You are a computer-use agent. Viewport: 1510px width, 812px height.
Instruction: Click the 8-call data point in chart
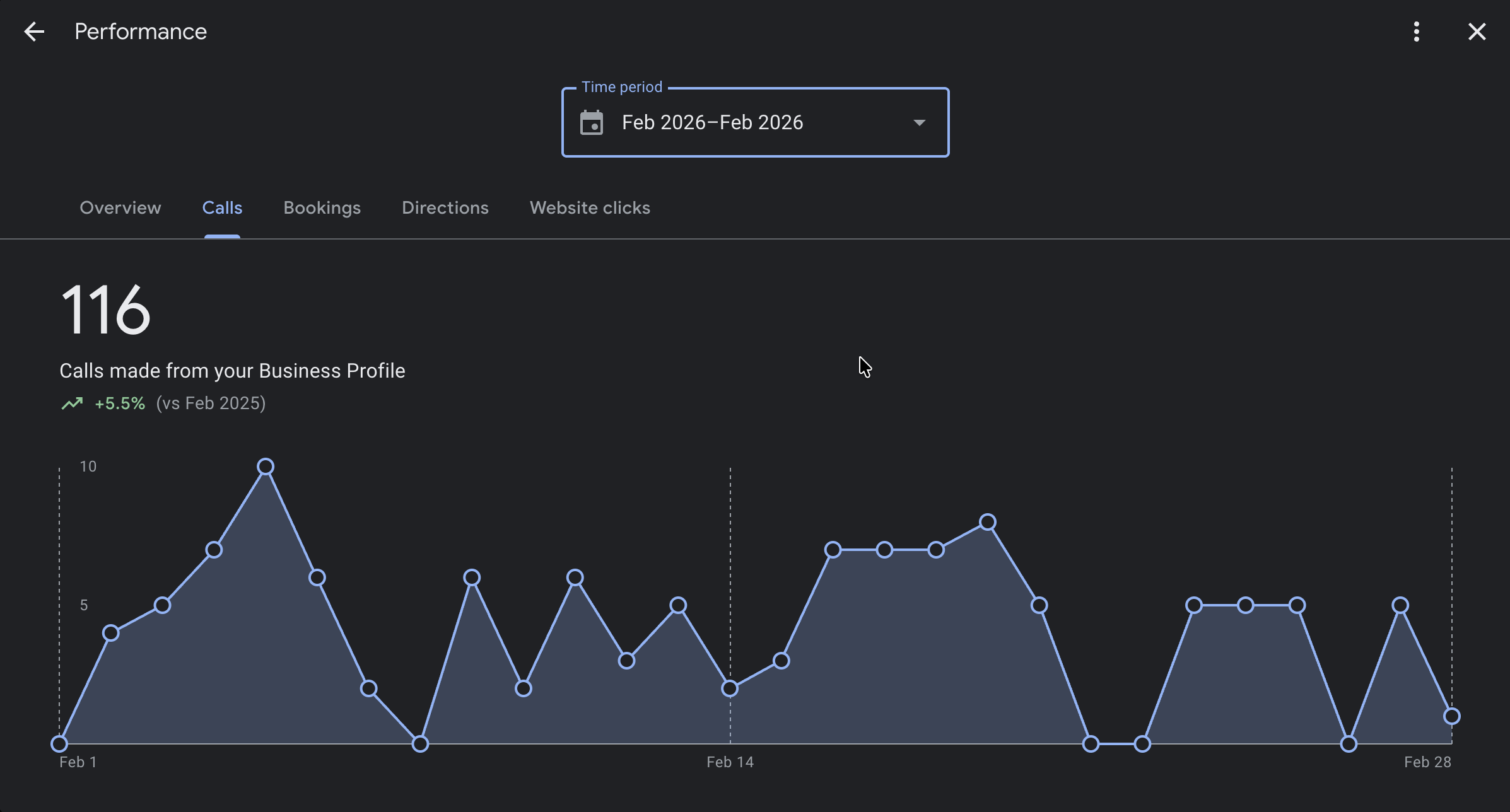(988, 522)
